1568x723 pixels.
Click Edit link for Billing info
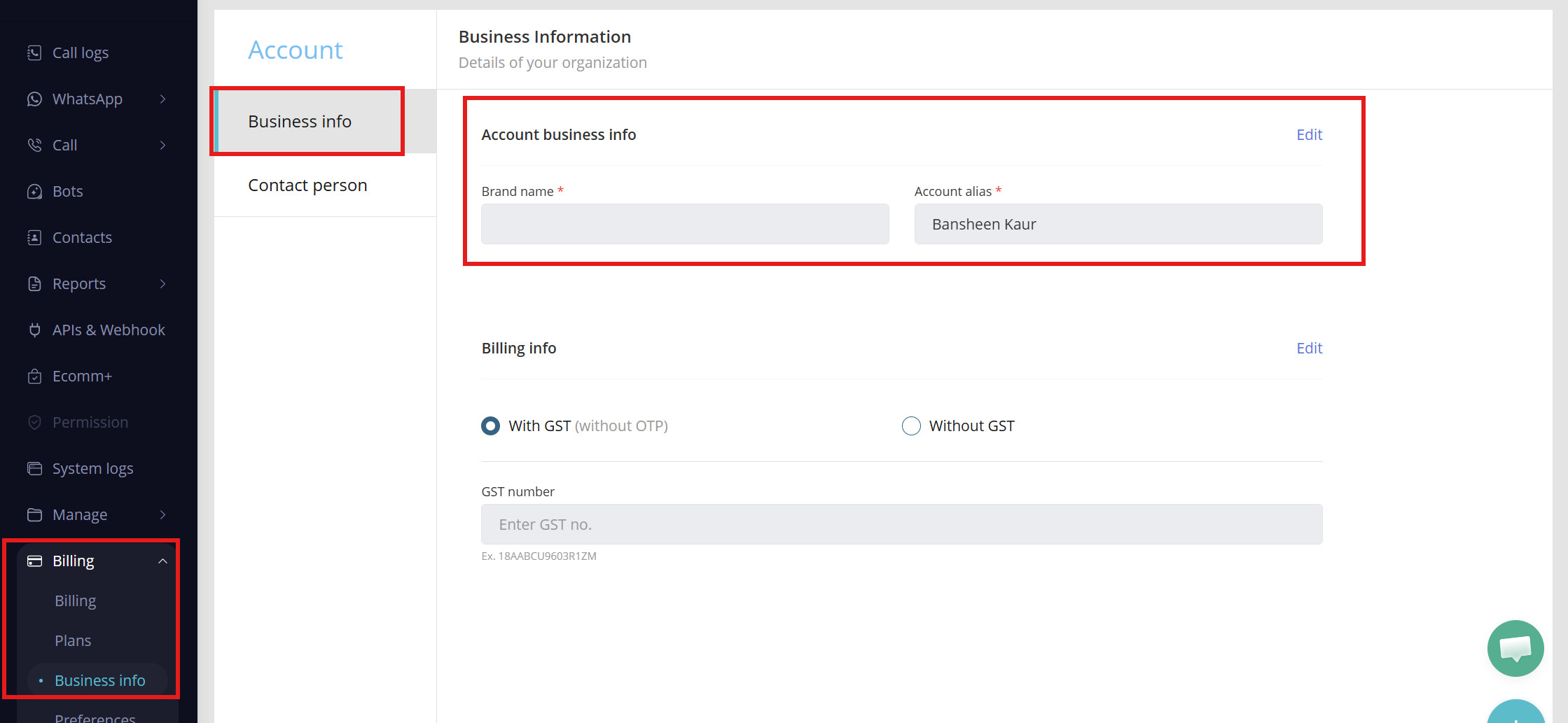[1309, 348]
